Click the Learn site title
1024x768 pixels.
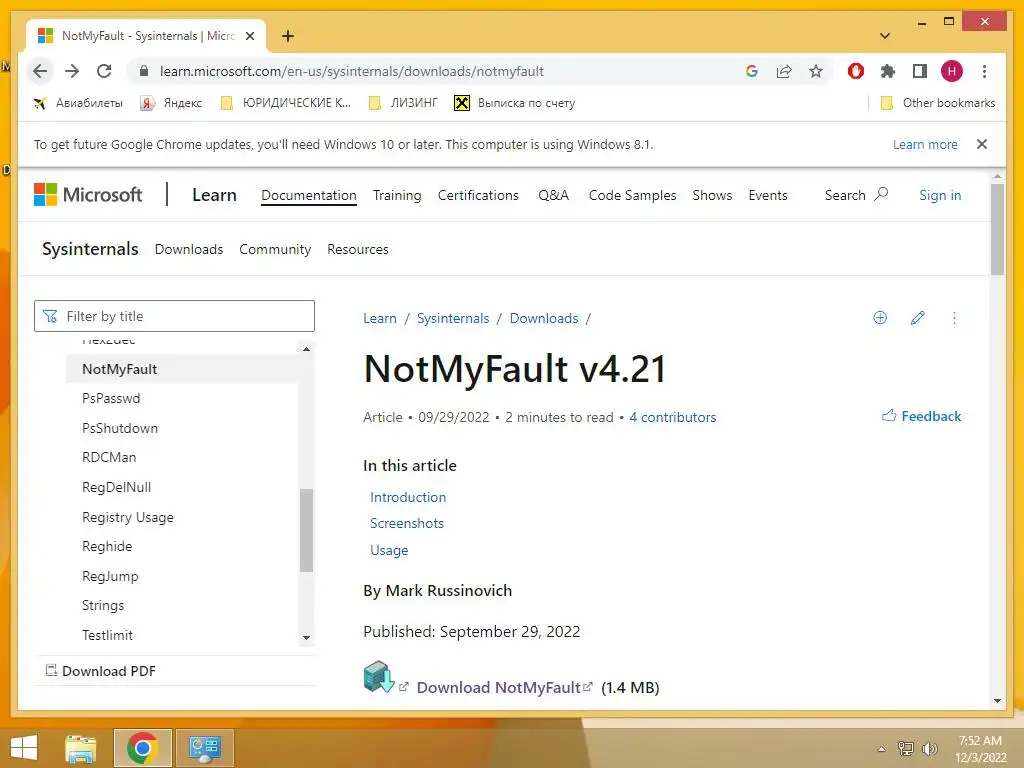click(214, 195)
